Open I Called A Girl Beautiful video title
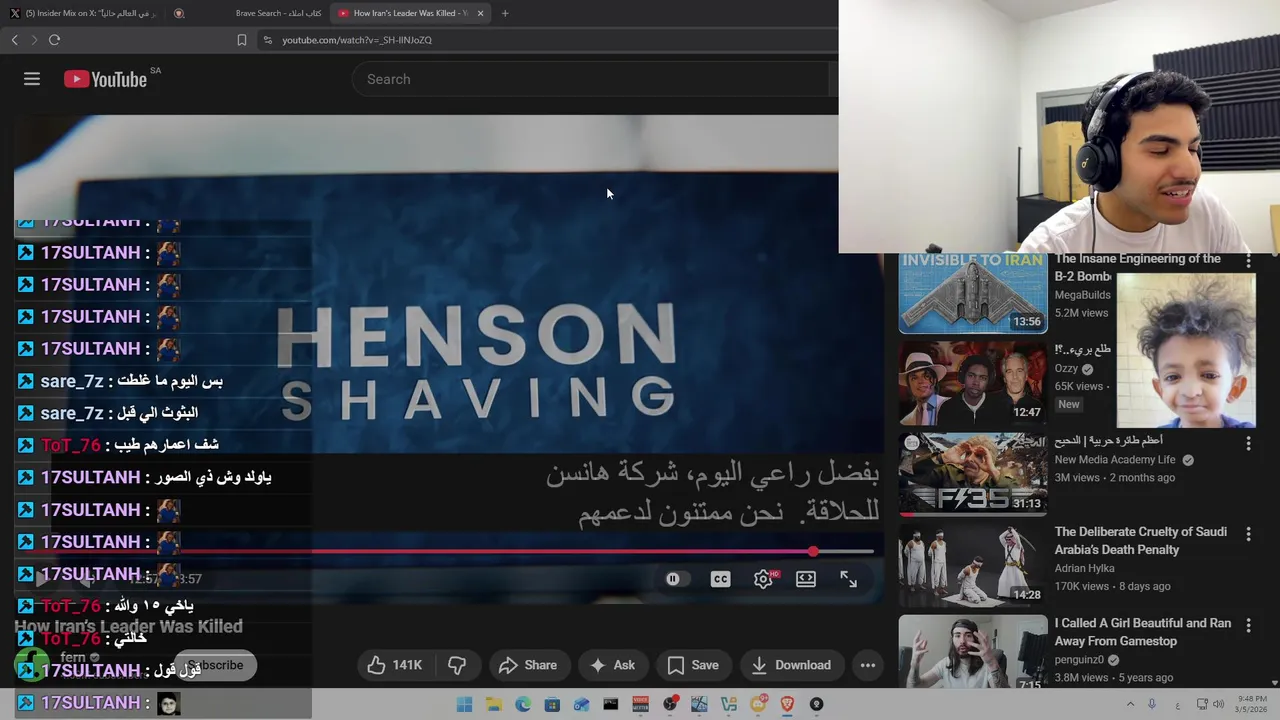The width and height of the screenshot is (1280, 720). 1143,632
